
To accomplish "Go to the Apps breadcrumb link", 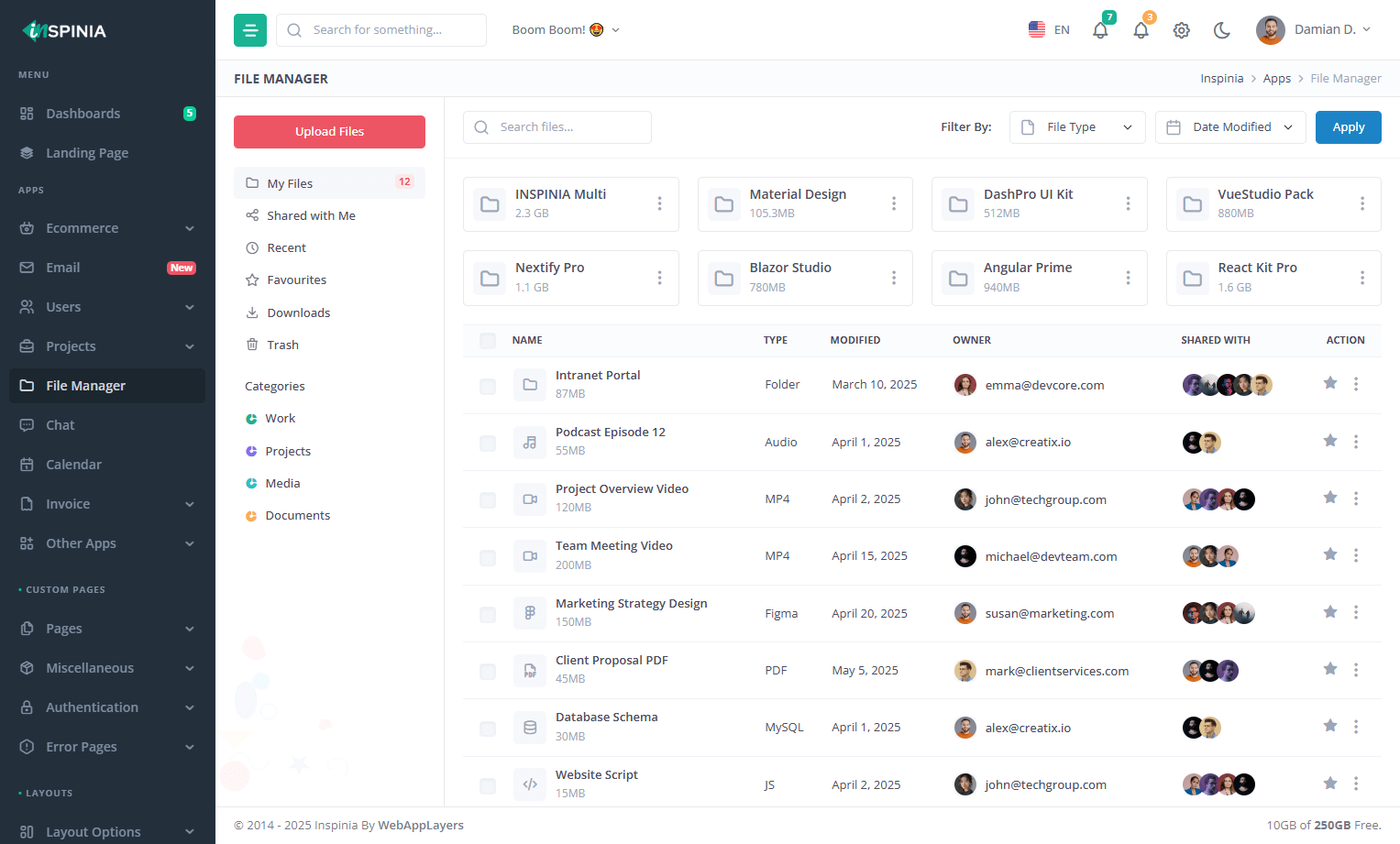I will click(x=1276, y=78).
